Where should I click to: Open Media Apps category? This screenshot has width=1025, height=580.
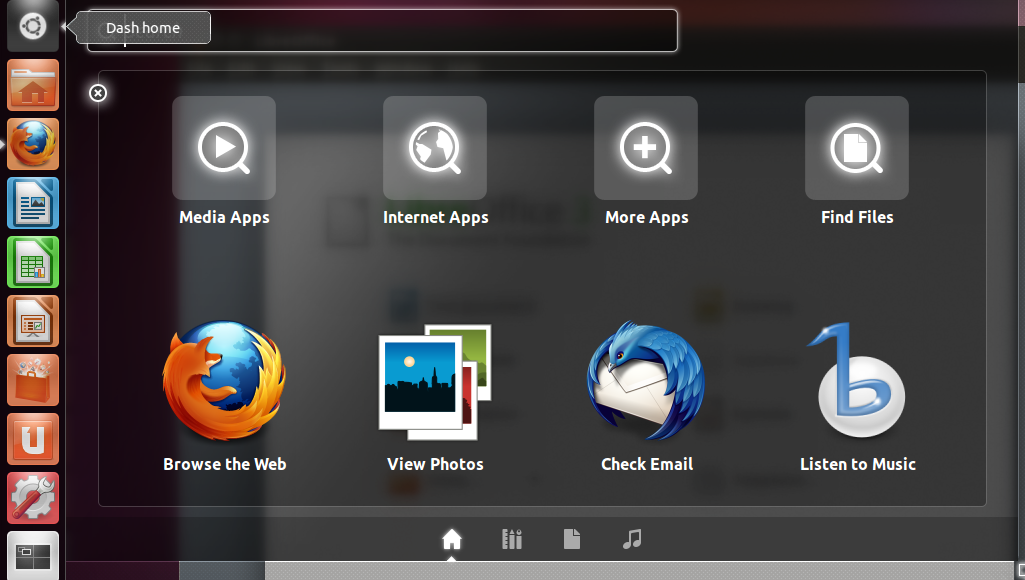click(x=224, y=149)
